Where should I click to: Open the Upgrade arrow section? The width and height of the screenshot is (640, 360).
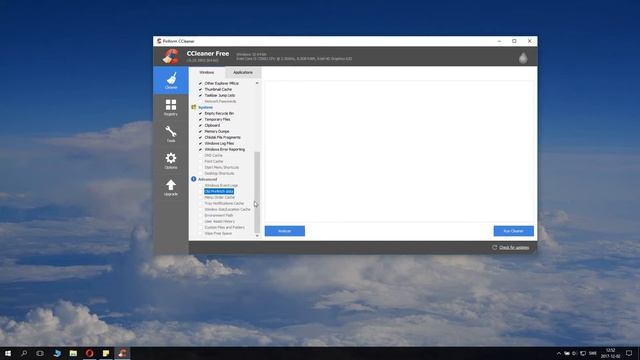pos(171,187)
